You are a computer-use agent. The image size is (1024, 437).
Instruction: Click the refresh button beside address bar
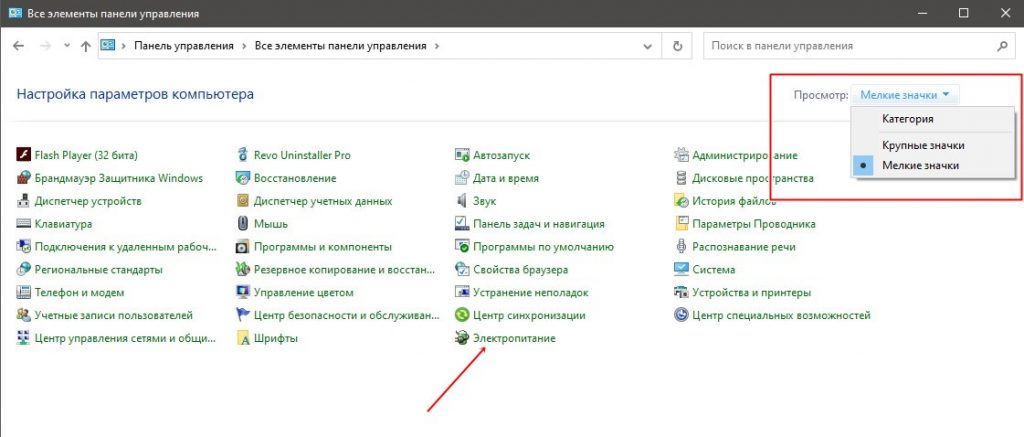click(x=678, y=46)
